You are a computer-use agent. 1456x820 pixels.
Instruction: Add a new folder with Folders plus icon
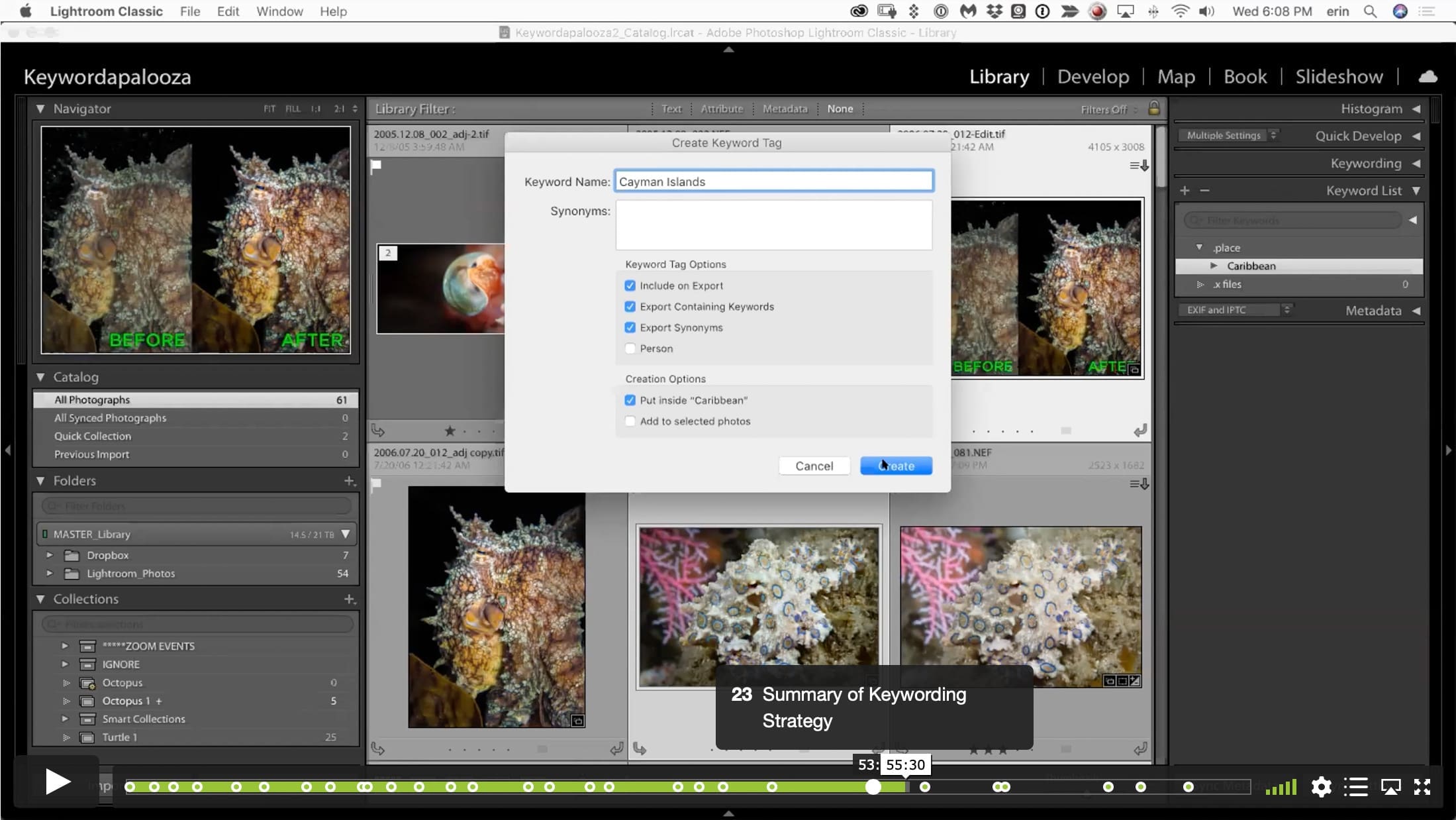(350, 481)
